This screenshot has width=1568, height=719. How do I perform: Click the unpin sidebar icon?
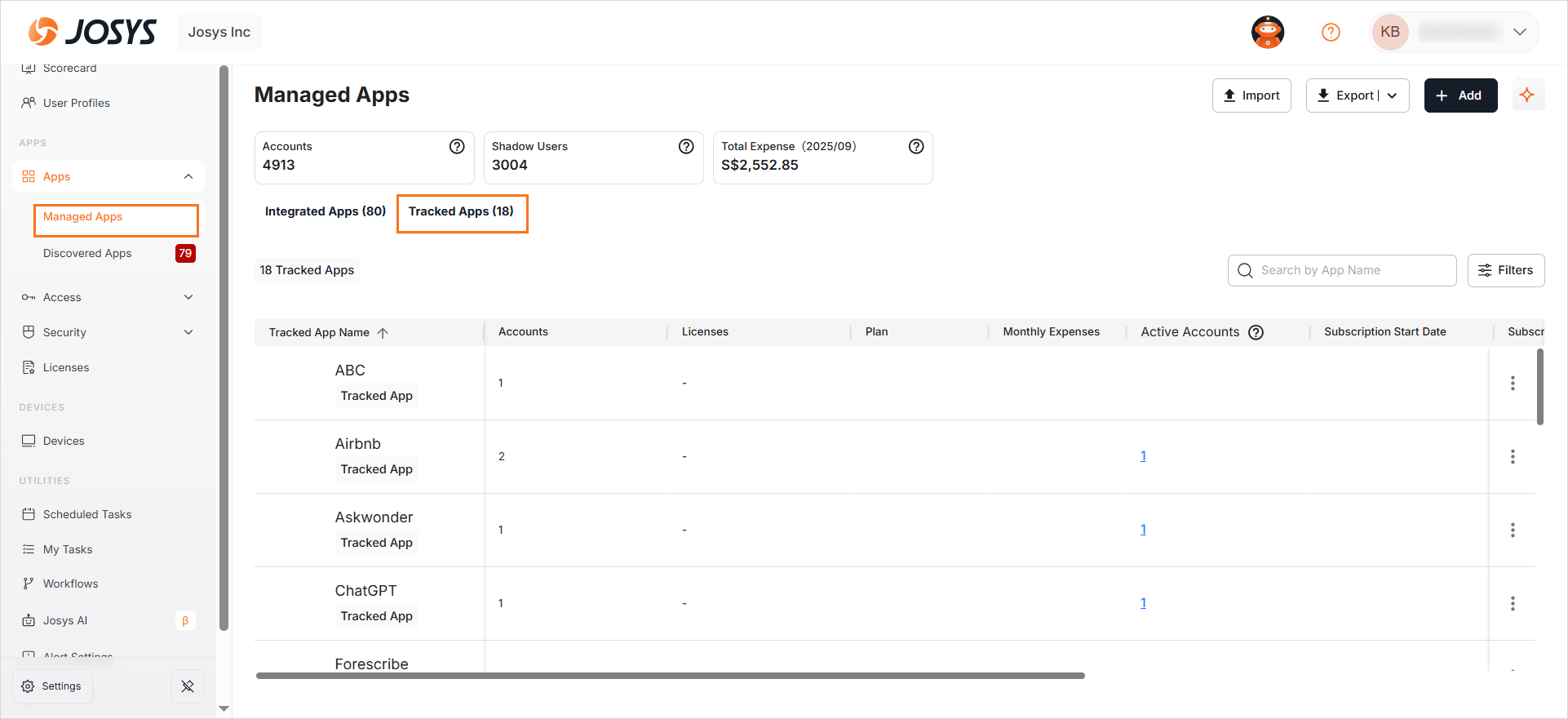point(188,686)
